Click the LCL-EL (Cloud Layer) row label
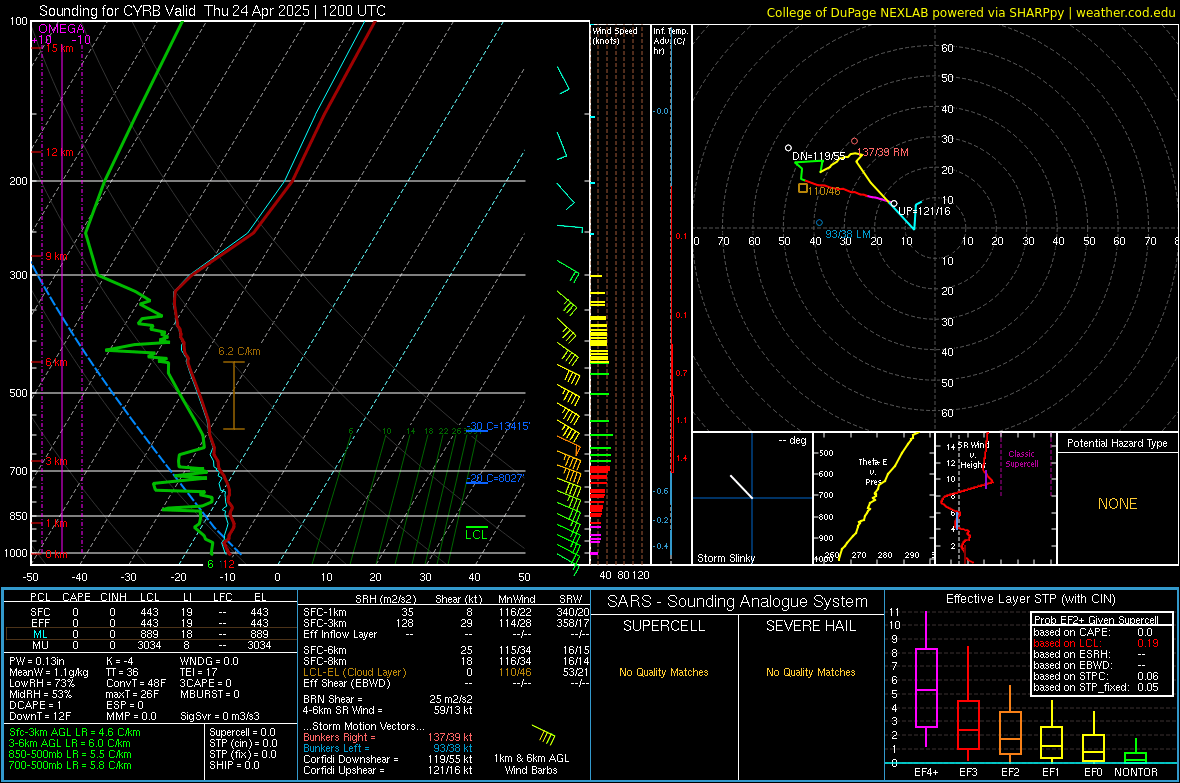 pos(354,672)
